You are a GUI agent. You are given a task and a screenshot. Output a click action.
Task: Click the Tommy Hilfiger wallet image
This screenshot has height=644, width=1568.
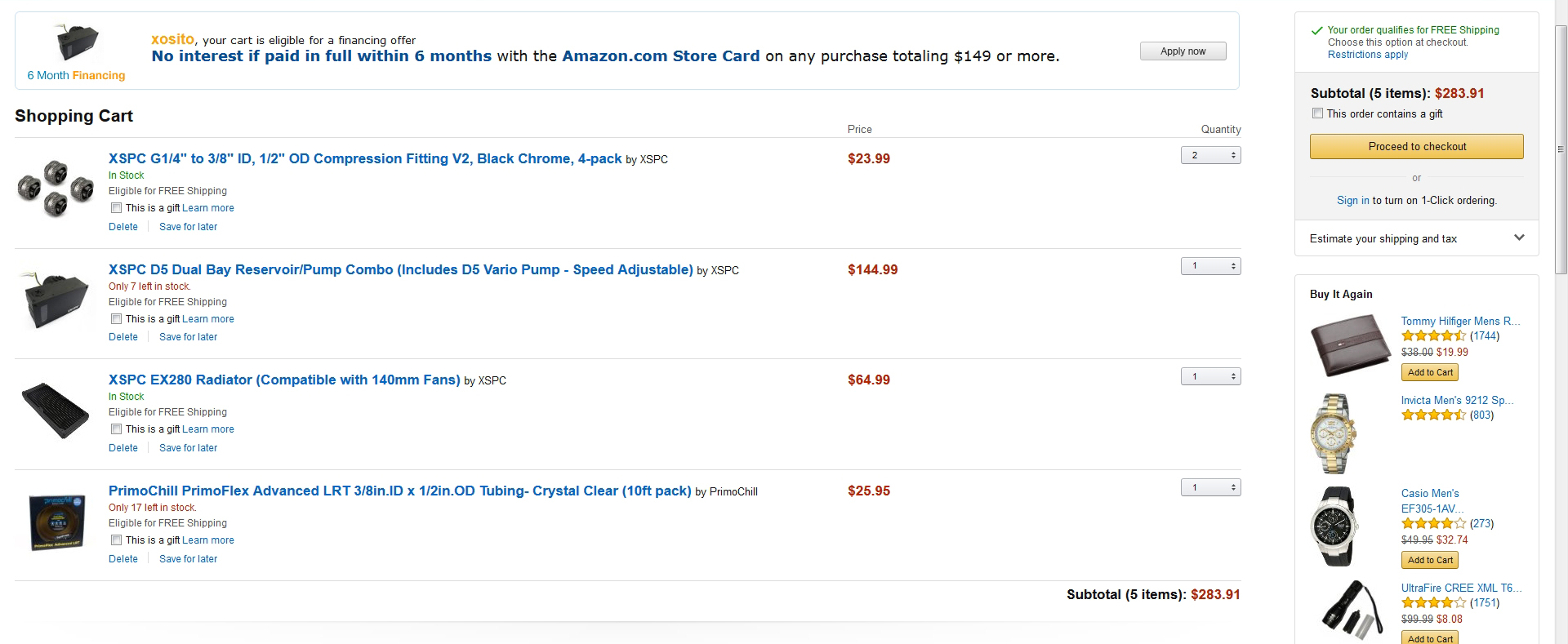click(x=1350, y=345)
